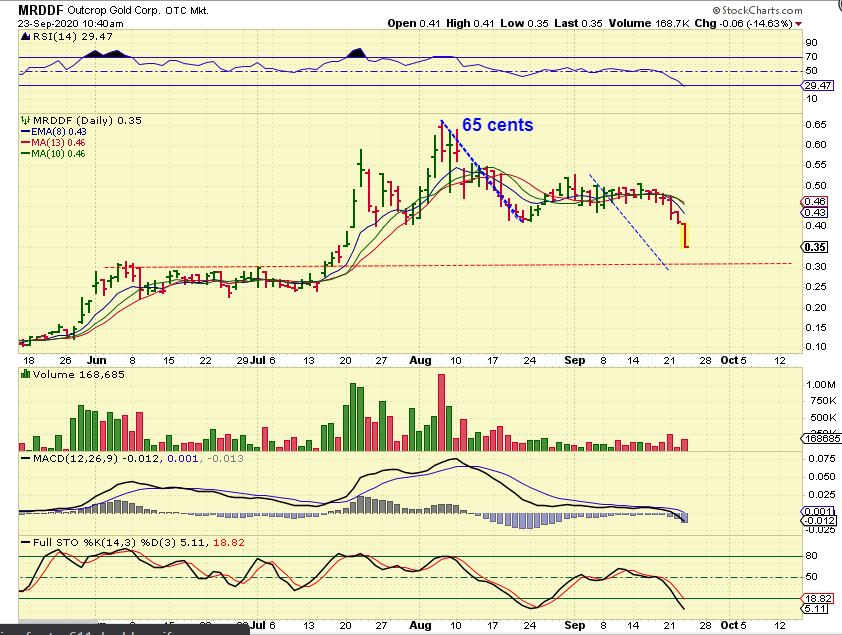
Task: Select the MA(13) 0.46 legend entry
Action: pyautogui.click(x=53, y=143)
